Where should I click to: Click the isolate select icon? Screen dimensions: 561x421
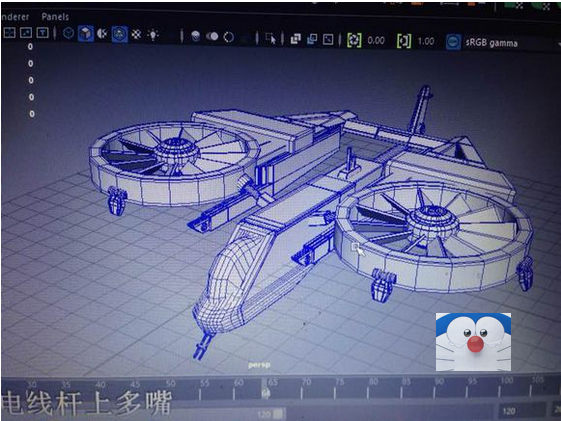click(x=271, y=38)
